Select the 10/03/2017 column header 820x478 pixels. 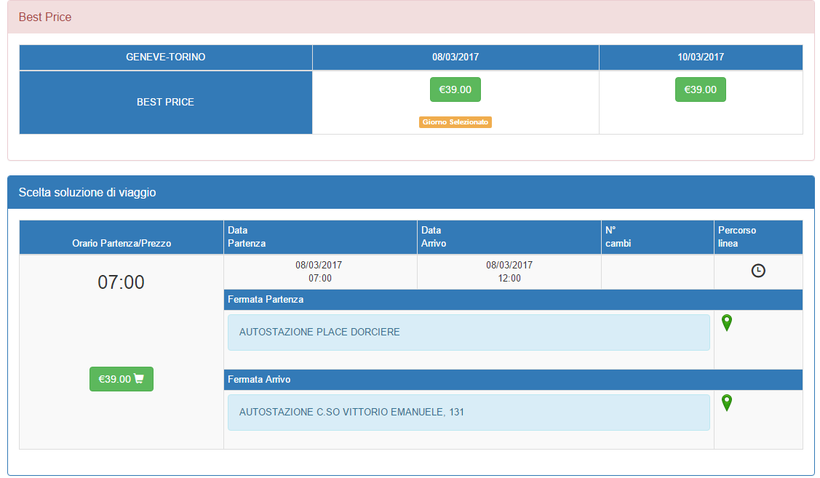(x=700, y=58)
